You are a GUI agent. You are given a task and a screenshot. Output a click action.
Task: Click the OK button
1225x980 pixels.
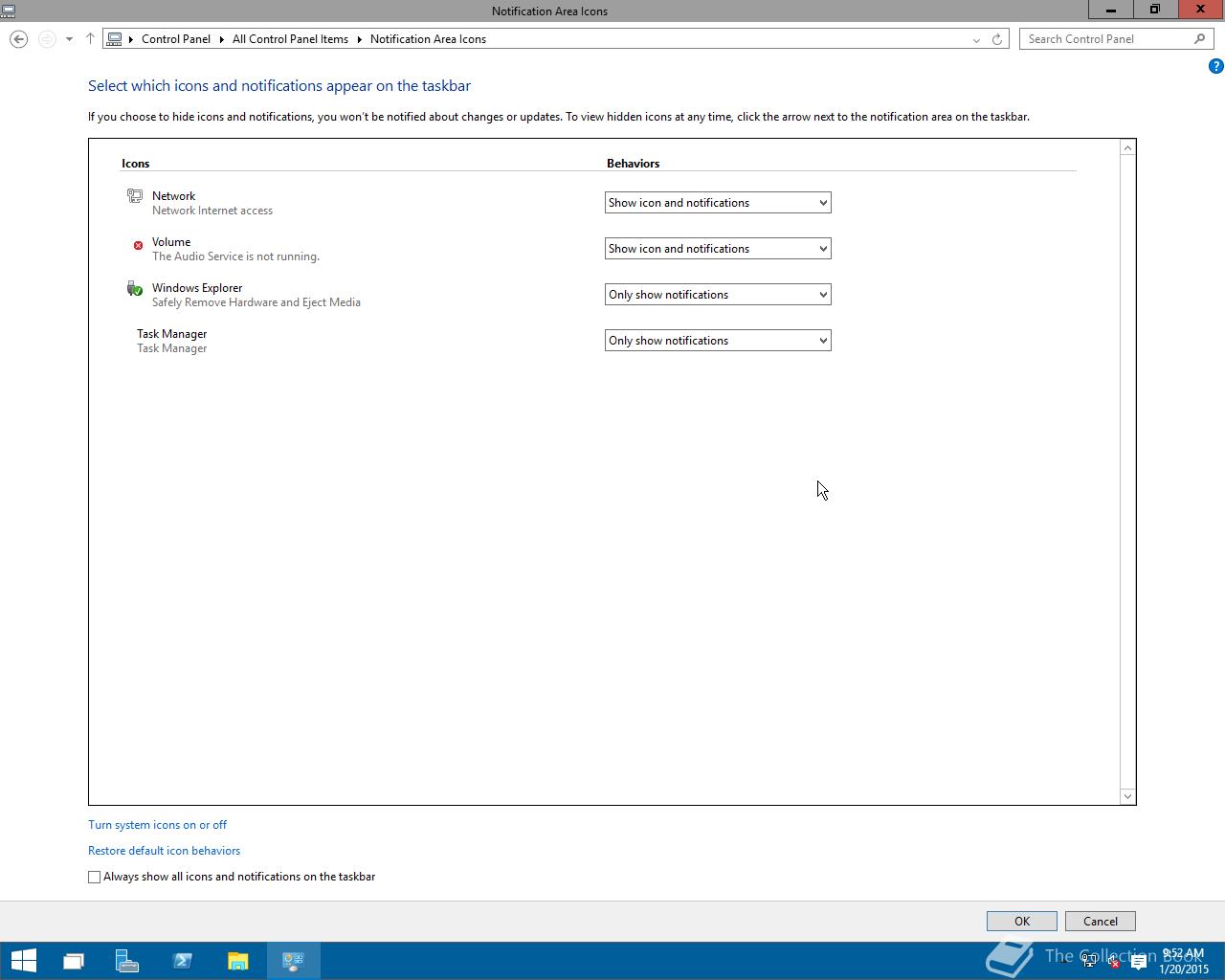pos(1022,922)
